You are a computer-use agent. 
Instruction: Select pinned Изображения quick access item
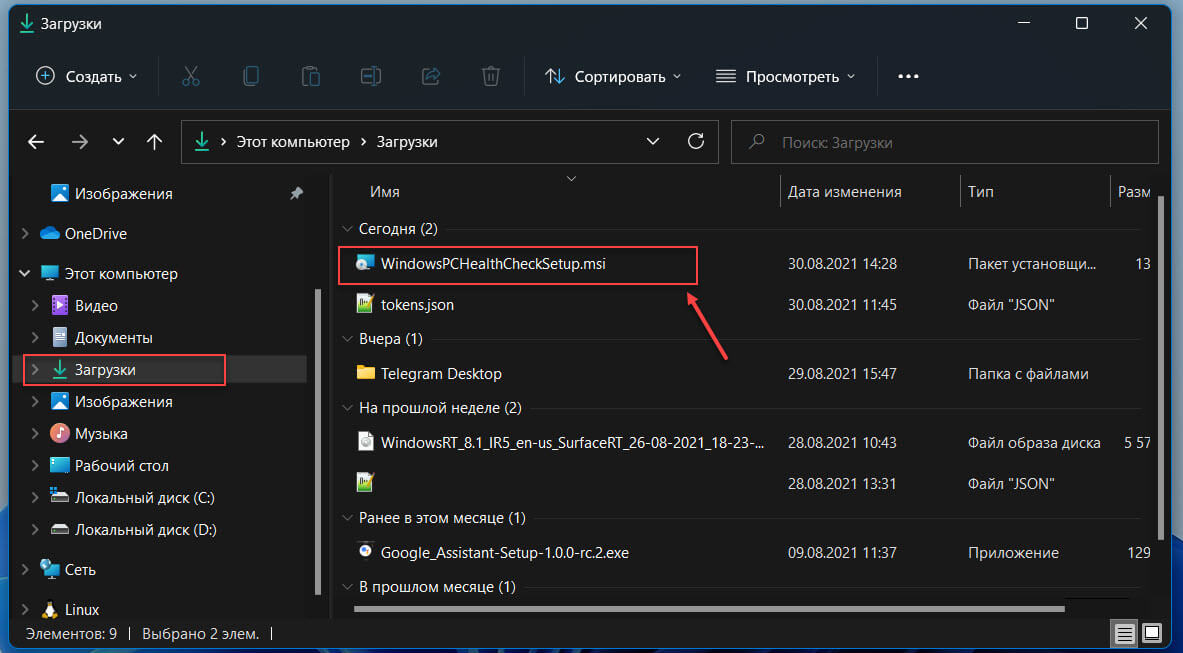coord(123,194)
